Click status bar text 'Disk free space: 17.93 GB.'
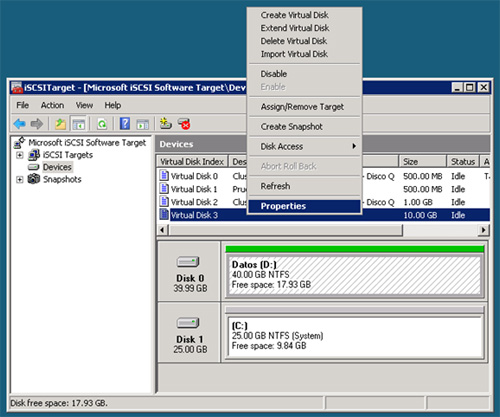 [59, 403]
